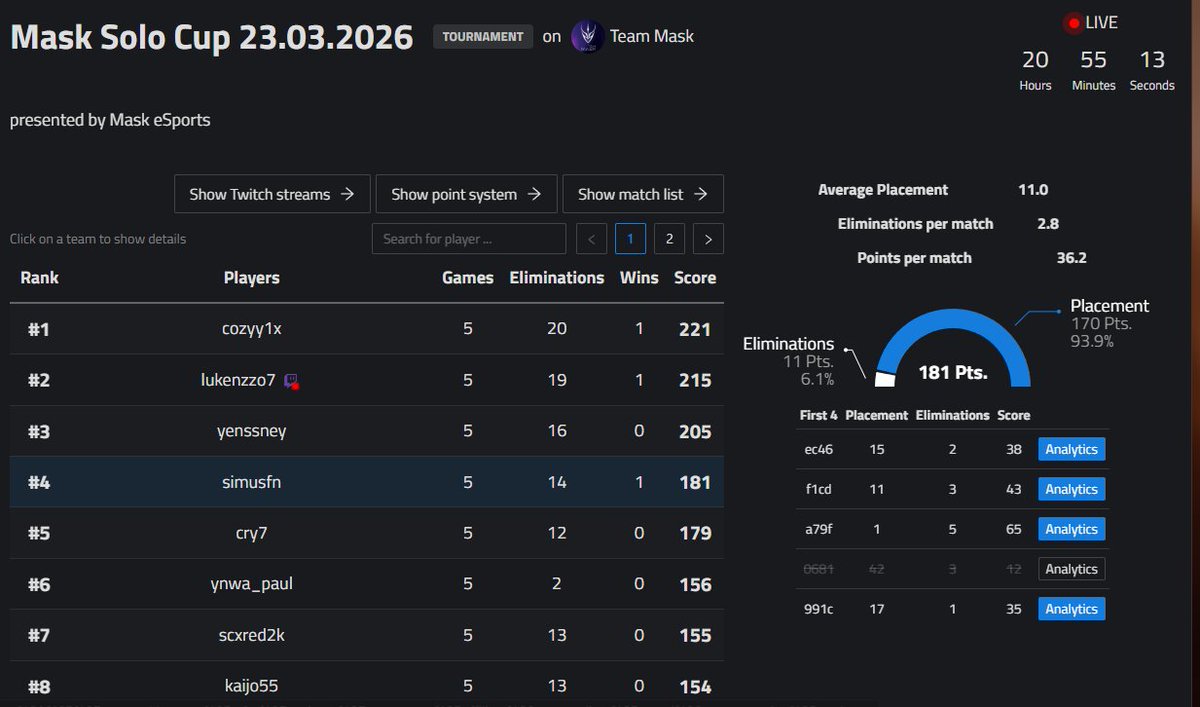Viewport: 1200px width, 707px height.
Task: Click the Wins column header
Action: (x=639, y=278)
